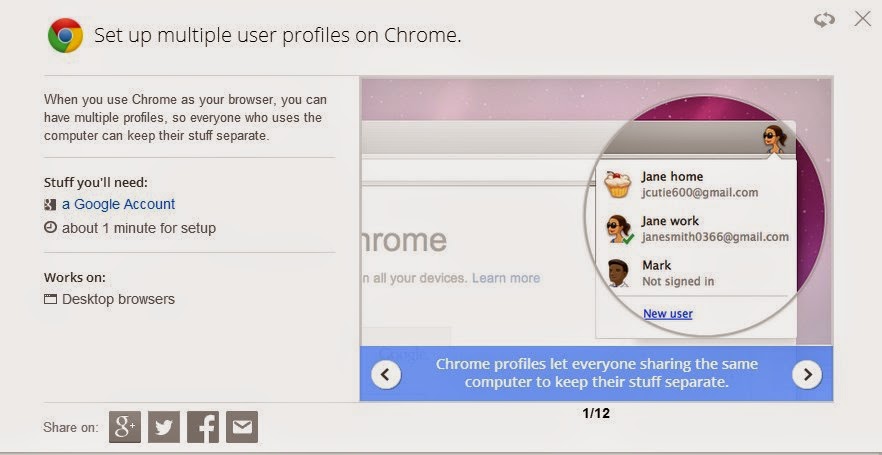Share on Facebook
Viewport: 882px width, 455px height.
pyautogui.click(x=203, y=427)
